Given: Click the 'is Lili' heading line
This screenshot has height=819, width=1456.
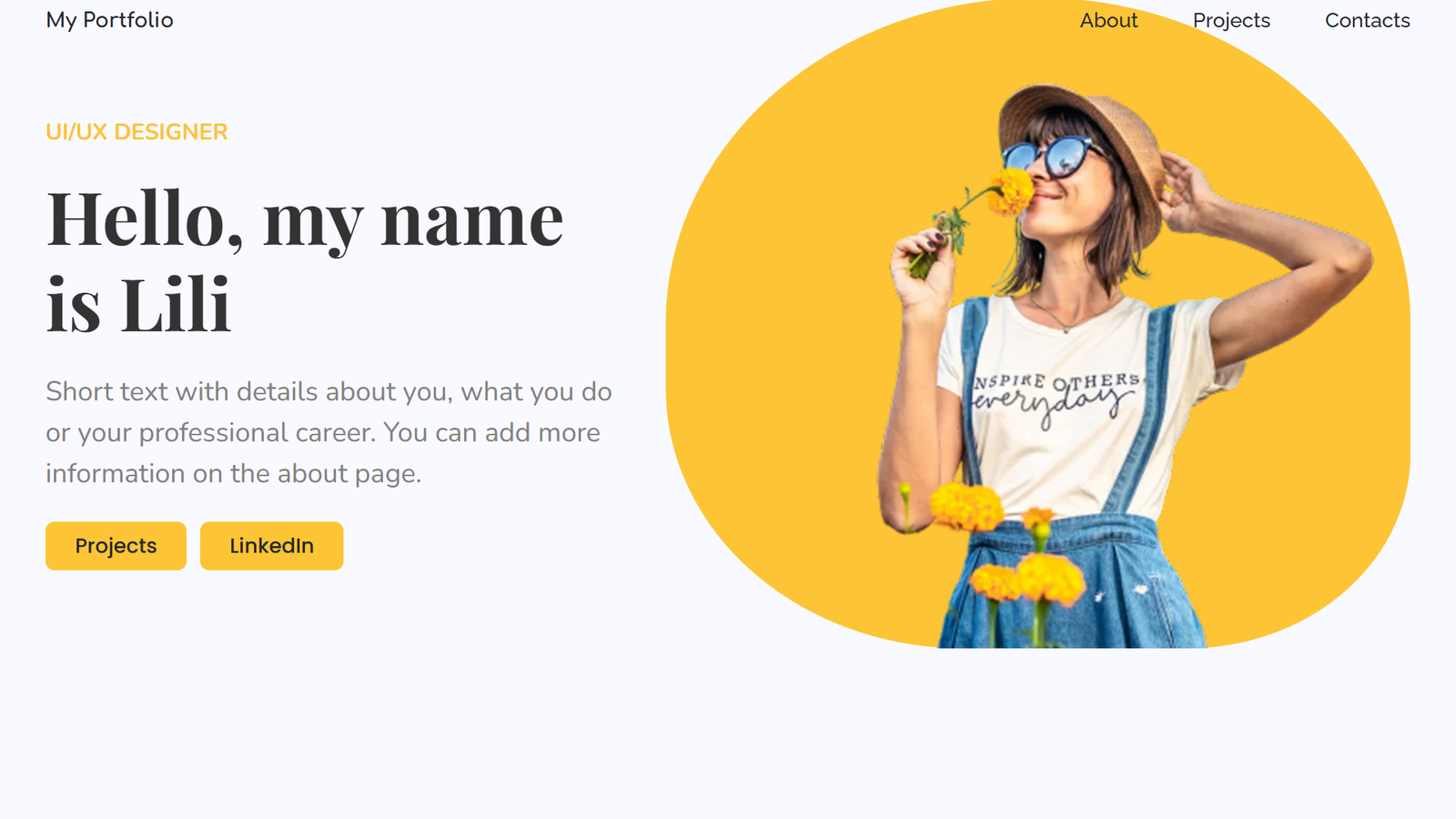Looking at the screenshot, I should pos(138,303).
